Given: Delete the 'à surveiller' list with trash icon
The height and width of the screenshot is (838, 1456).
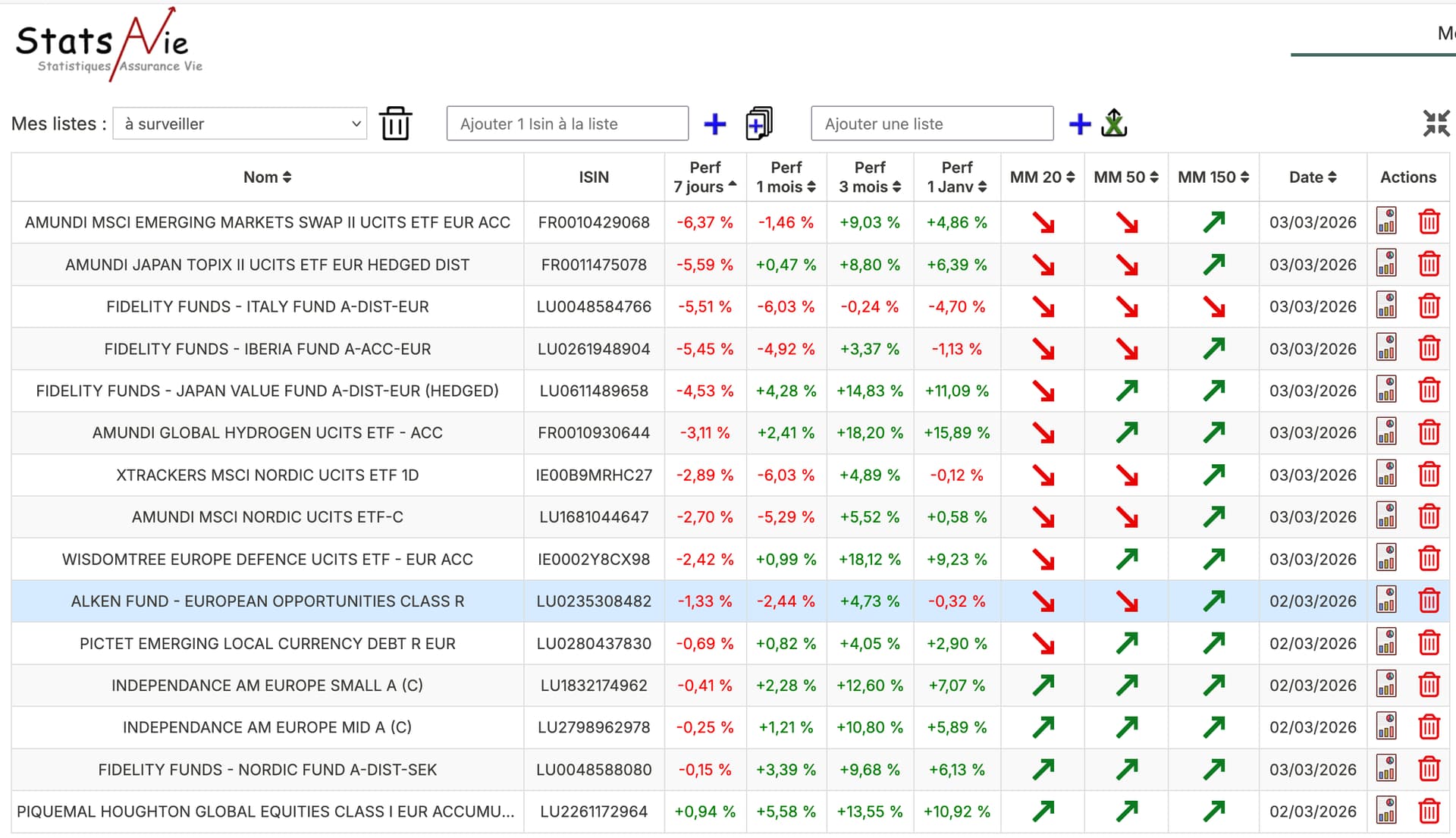Looking at the screenshot, I should pyautogui.click(x=395, y=124).
